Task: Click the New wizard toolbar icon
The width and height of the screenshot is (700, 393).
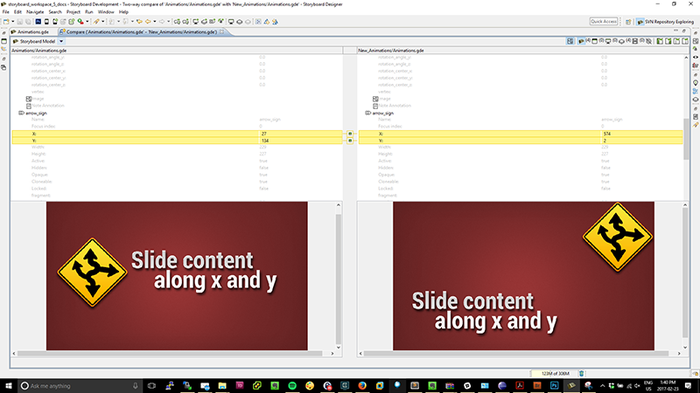Action: [x=6, y=21]
